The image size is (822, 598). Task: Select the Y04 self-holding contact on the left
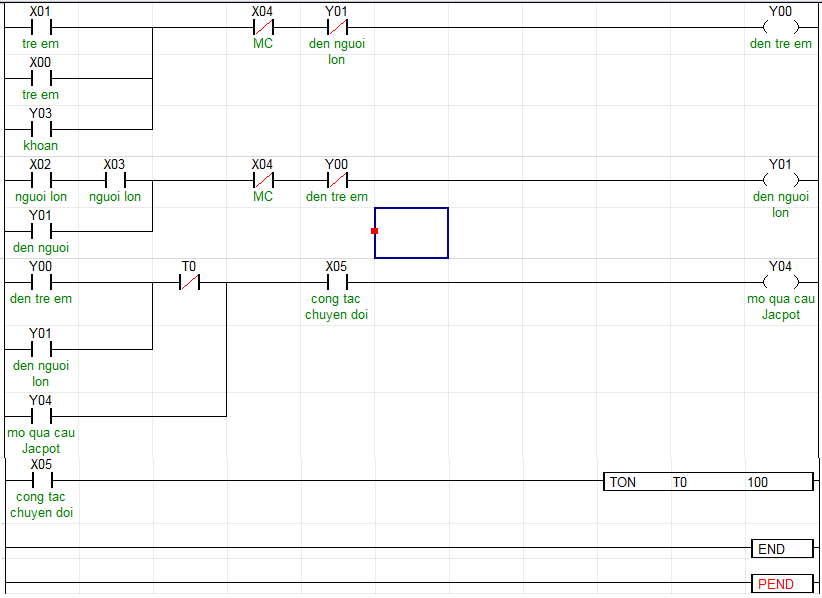[x=40, y=415]
